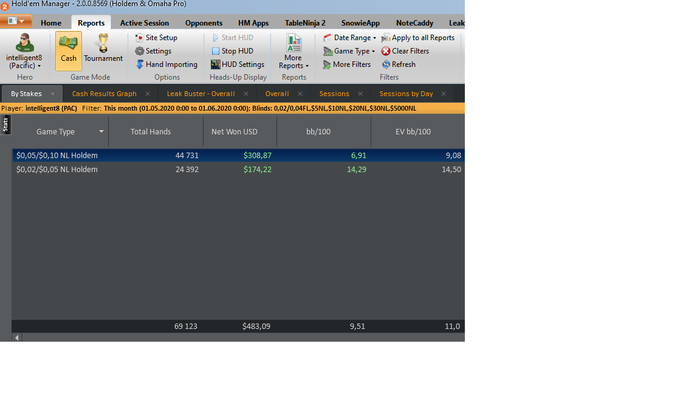Close the Leak Buster - Overall tab
This screenshot has height=394, width=700.
[246, 94]
